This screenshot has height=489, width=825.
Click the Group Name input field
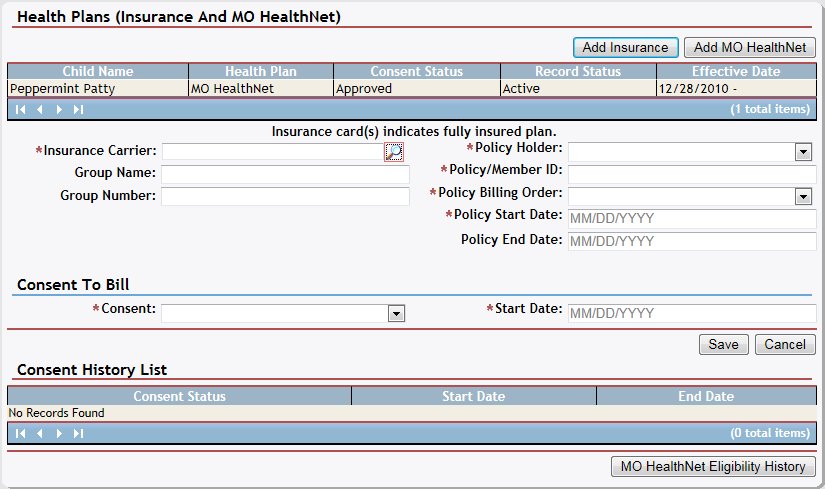tap(285, 174)
